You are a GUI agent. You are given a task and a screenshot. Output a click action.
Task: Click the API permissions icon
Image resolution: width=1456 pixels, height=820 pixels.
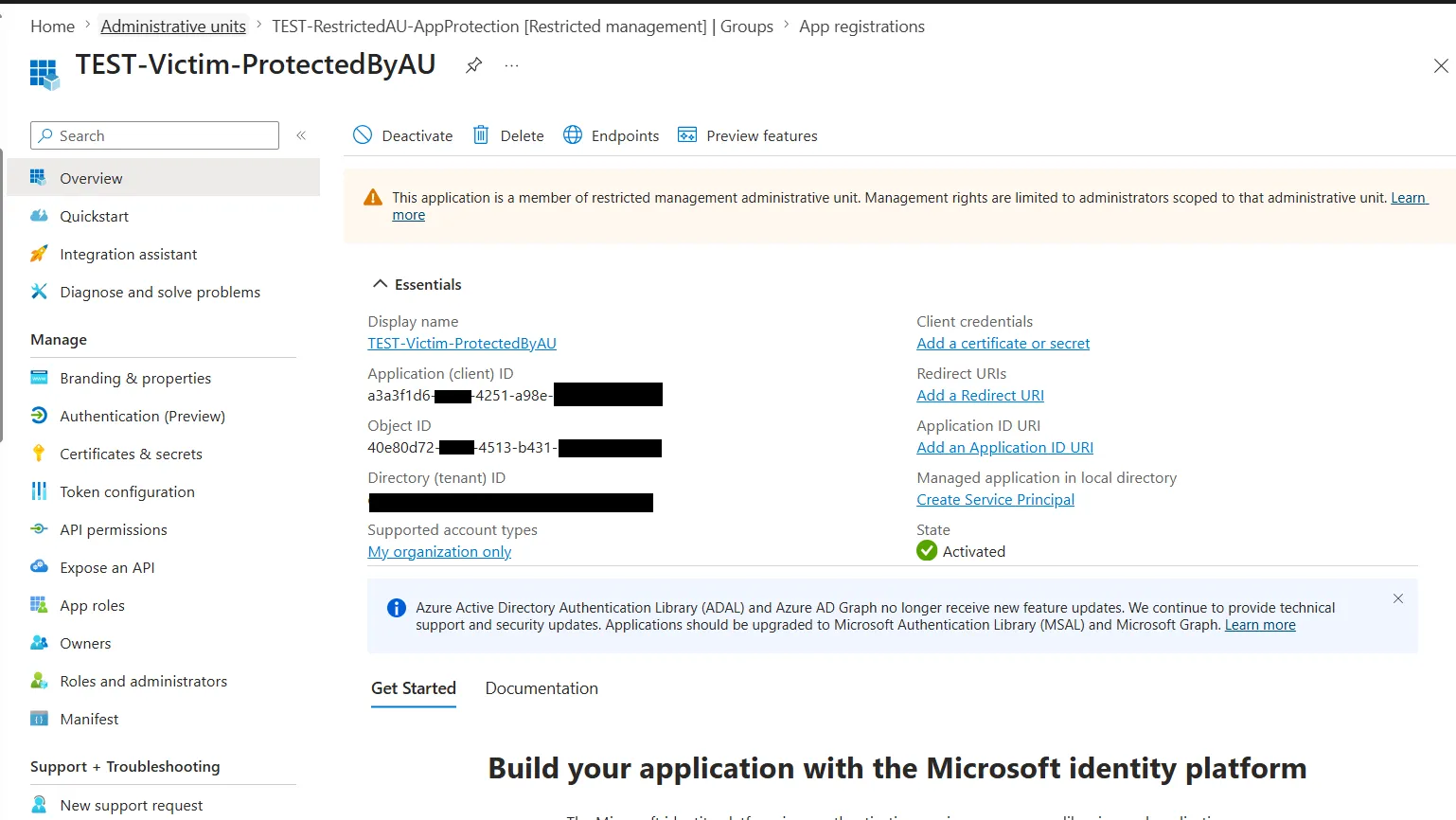click(39, 528)
